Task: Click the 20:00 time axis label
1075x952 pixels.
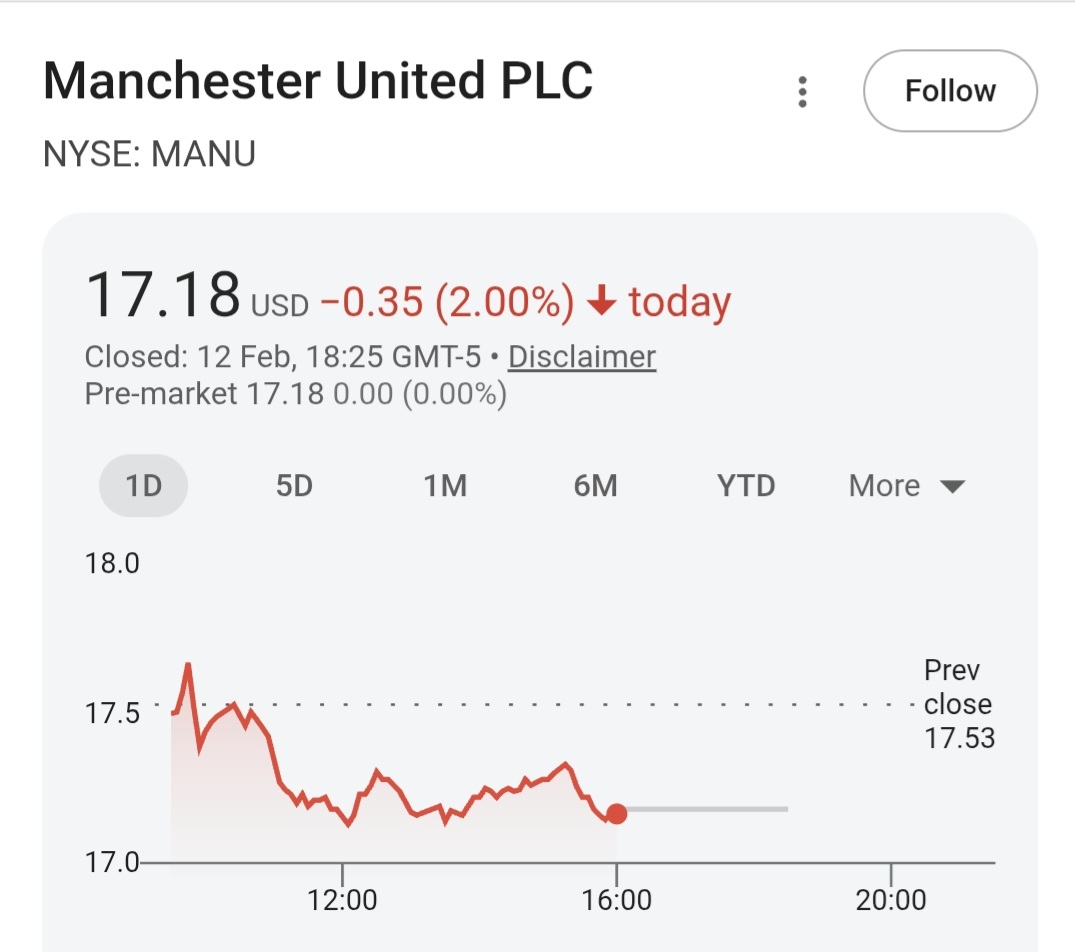Action: (x=891, y=900)
